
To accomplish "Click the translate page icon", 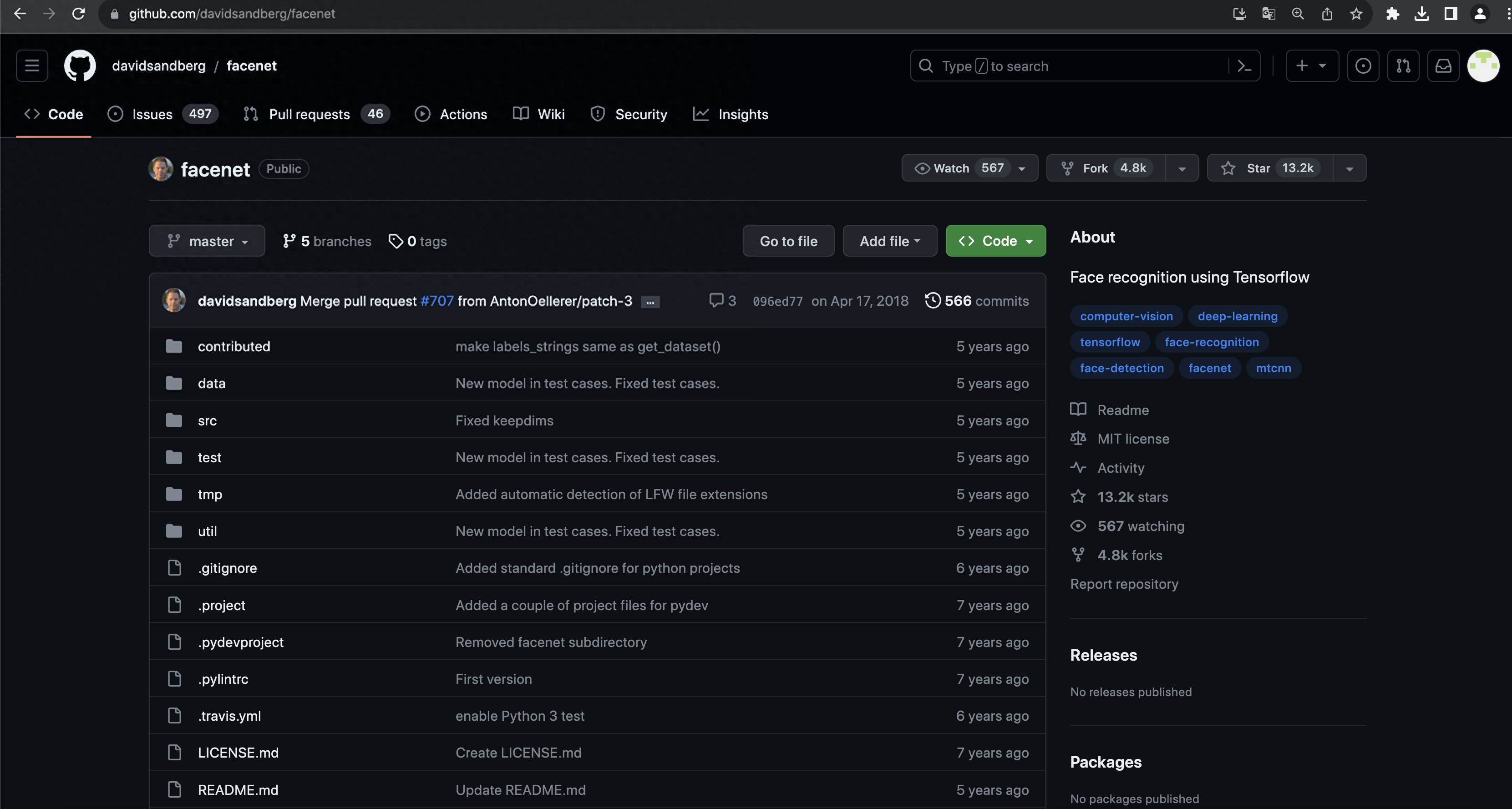I will point(1268,14).
